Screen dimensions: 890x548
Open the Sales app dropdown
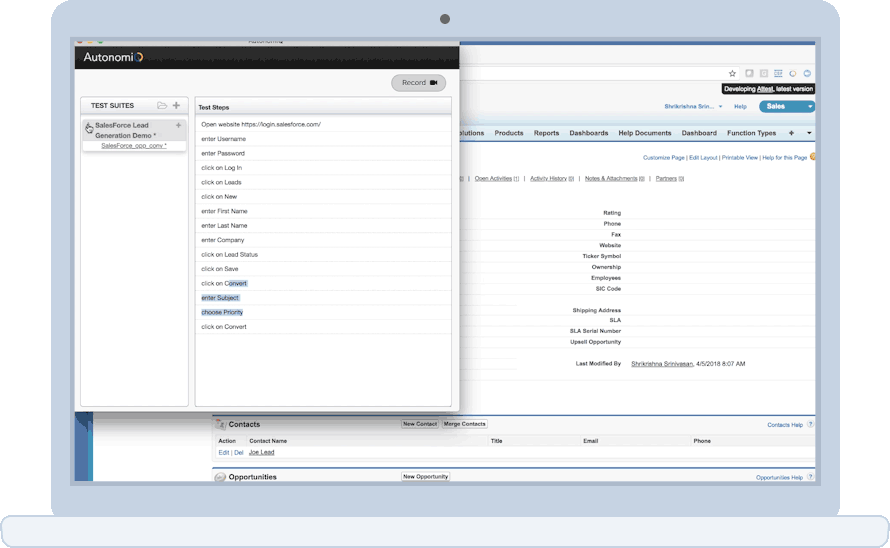(x=787, y=107)
